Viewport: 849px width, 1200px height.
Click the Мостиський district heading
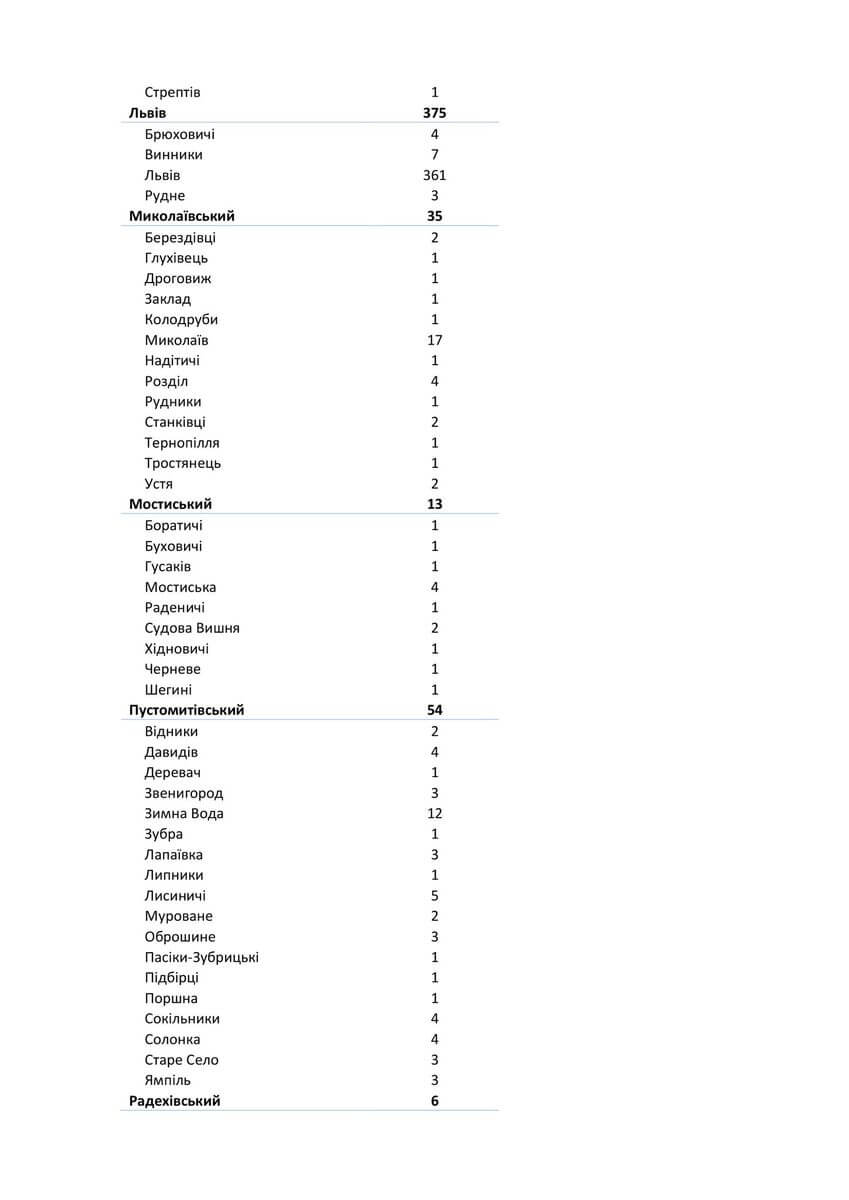tap(170, 504)
